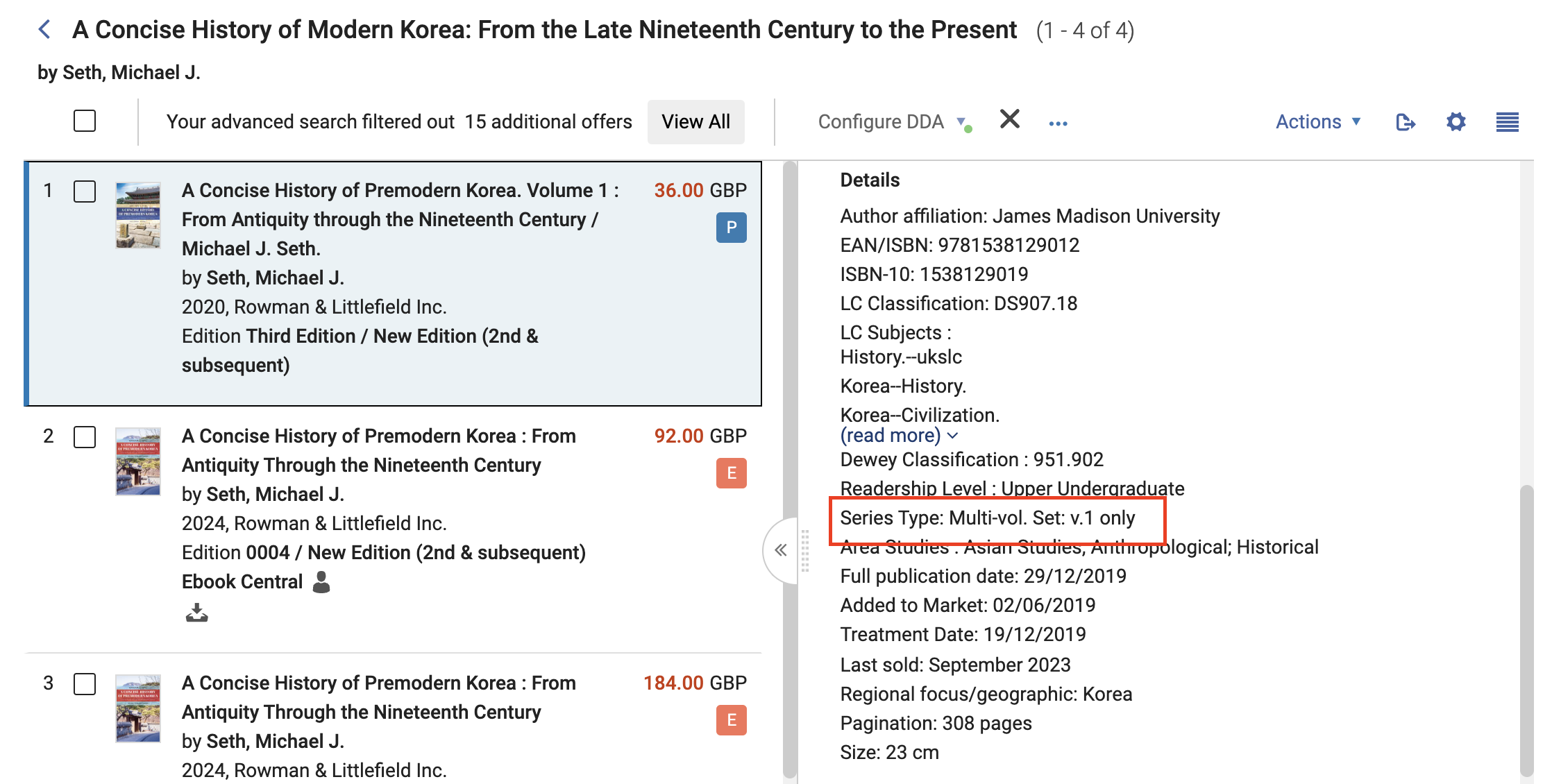Select the checkbox for result 2
The height and width of the screenshot is (784, 1552).
coord(85,437)
